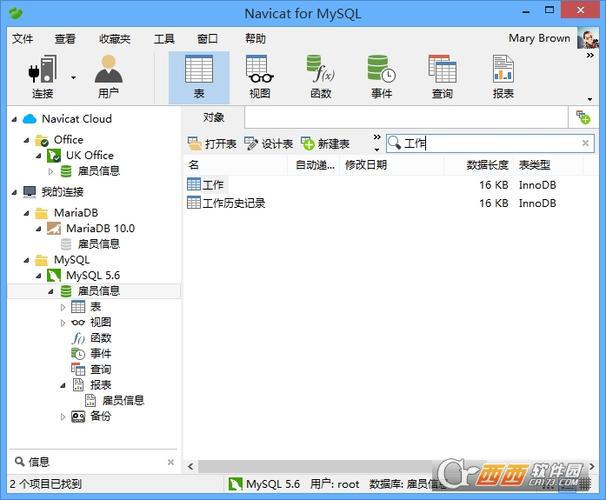
Task: Select the UK Office connection icon
Action: (54, 155)
